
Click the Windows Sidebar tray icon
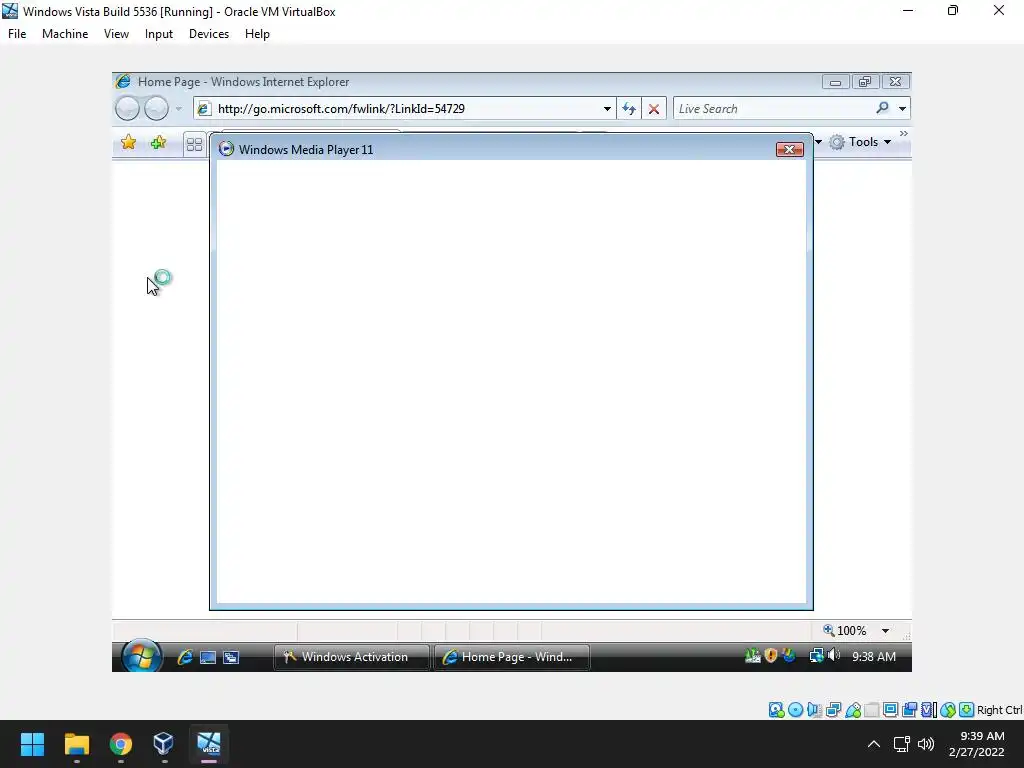(789, 656)
